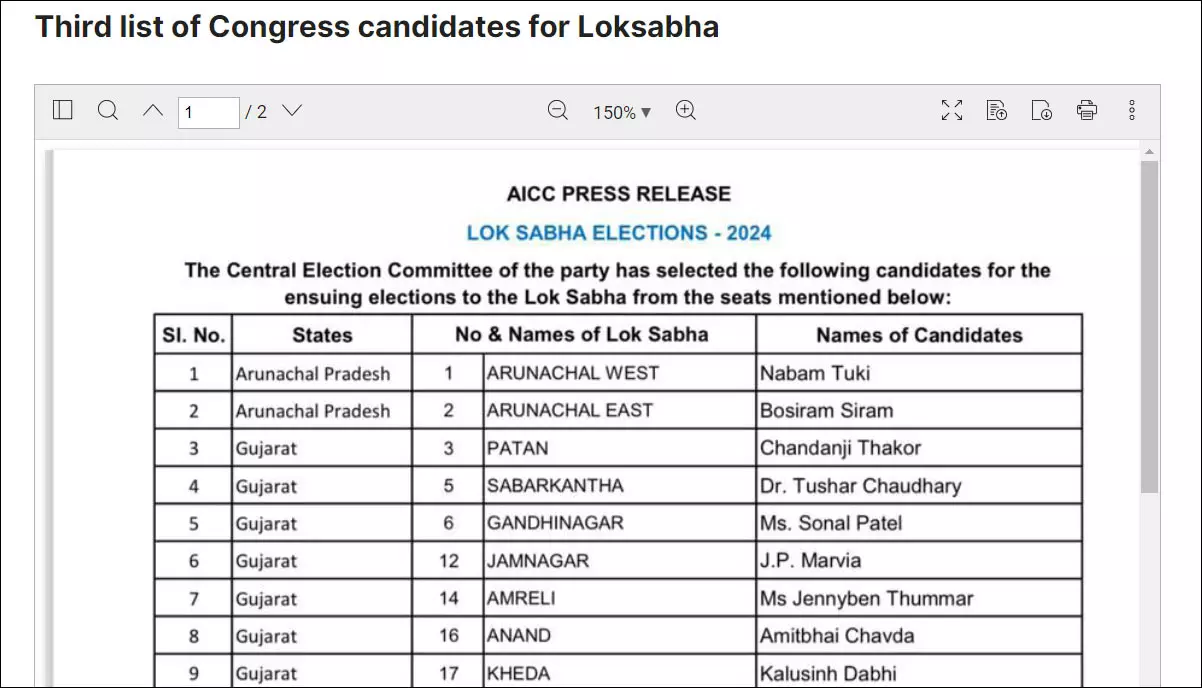Image resolution: width=1202 pixels, height=688 pixels.
Task: Select the GANDHINAGAR constituency cell
Action: click(619, 523)
